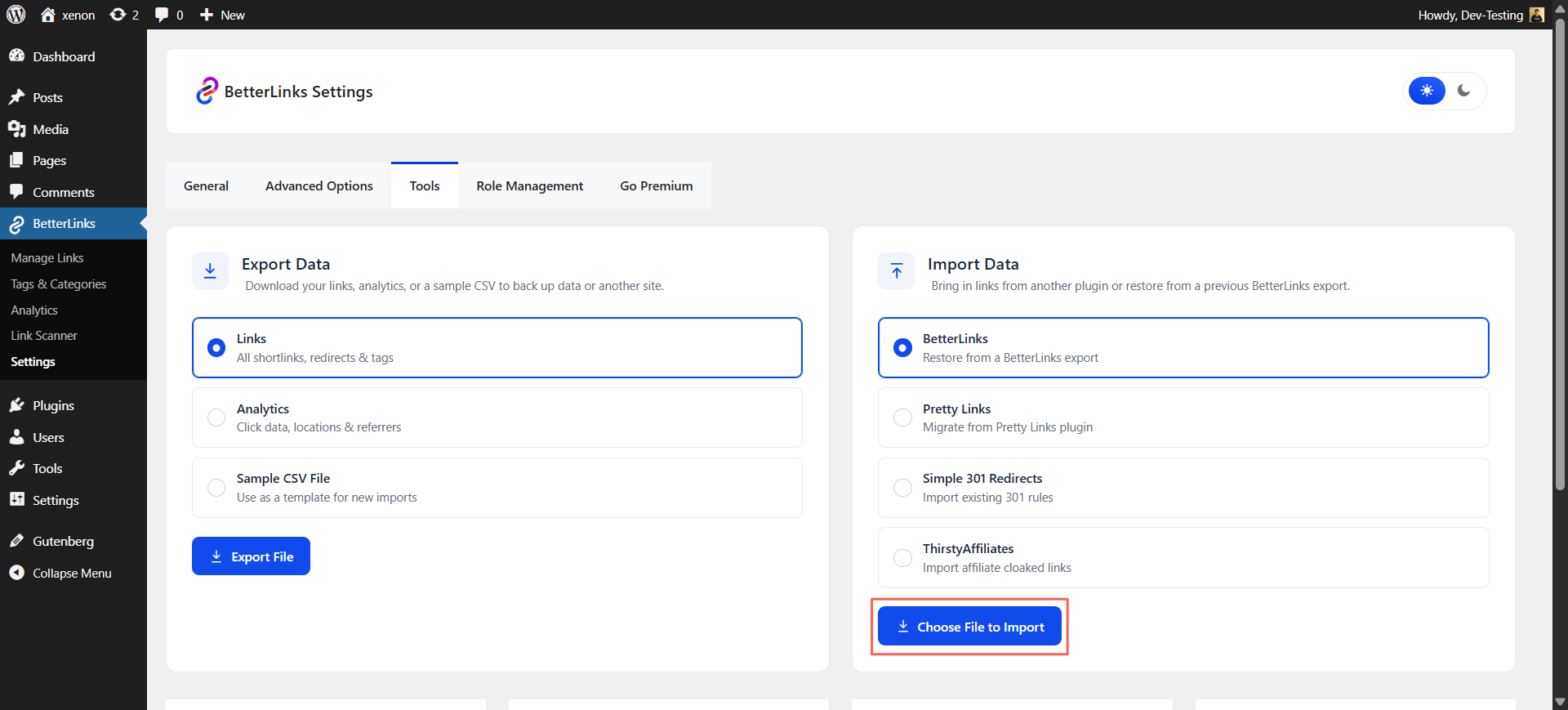Open the Dashboard menu link
Image resolution: width=1568 pixels, height=710 pixels.
[64, 56]
